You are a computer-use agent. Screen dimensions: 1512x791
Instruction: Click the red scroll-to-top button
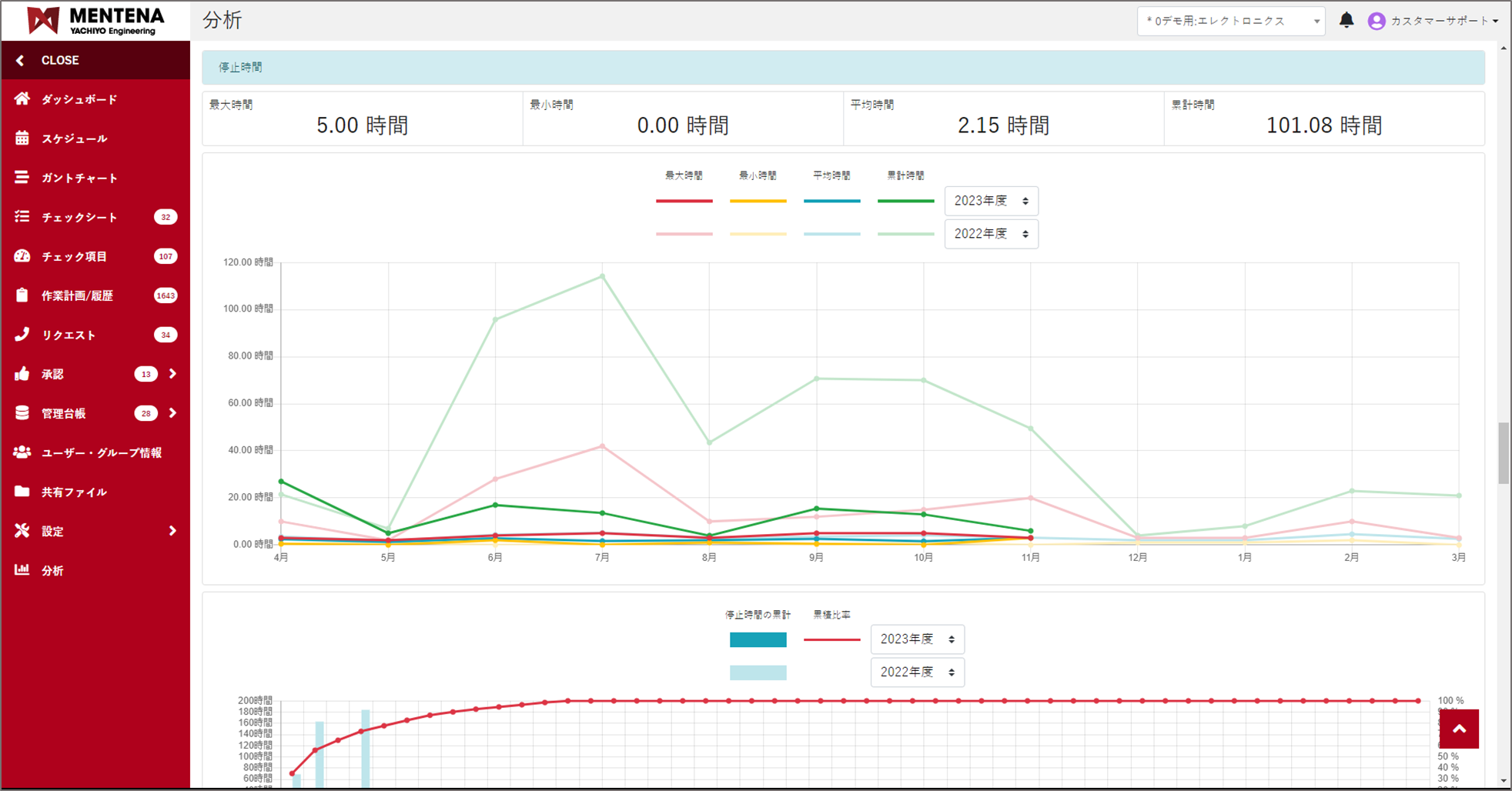tap(1459, 729)
